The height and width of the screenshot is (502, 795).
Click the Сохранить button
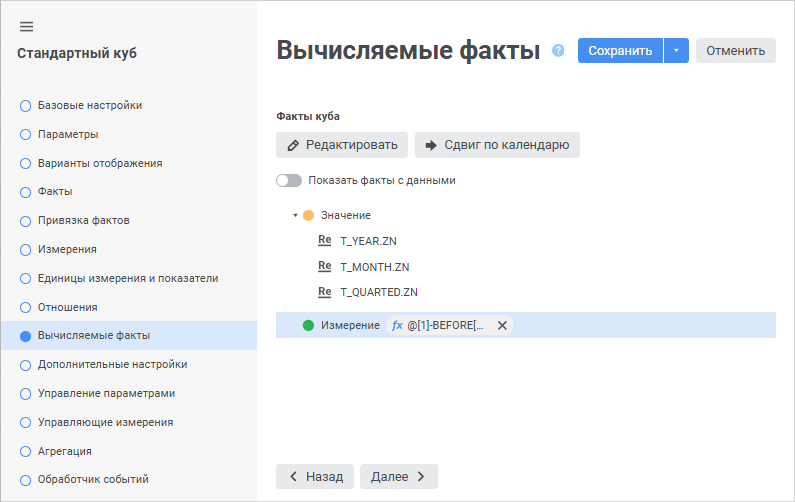[x=620, y=51]
